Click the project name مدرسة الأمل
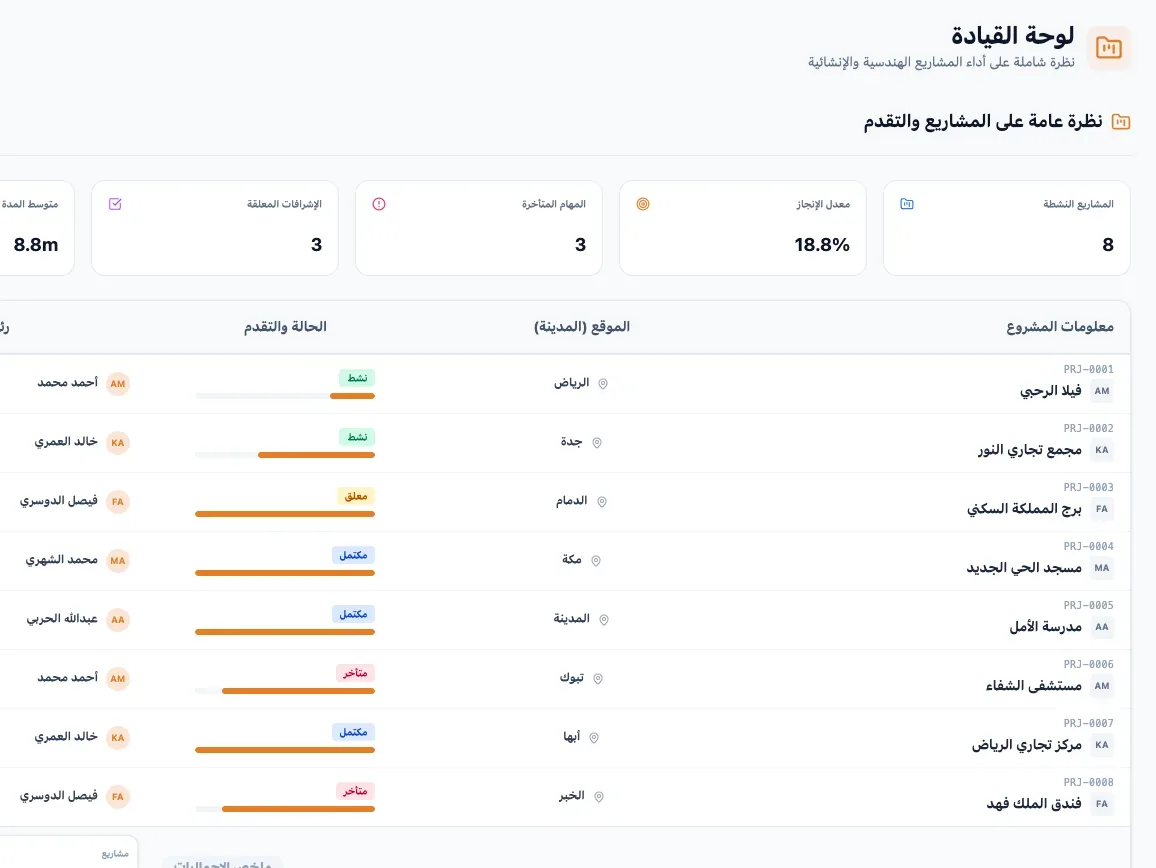Screen dimensions: 1156x868 [1045, 627]
